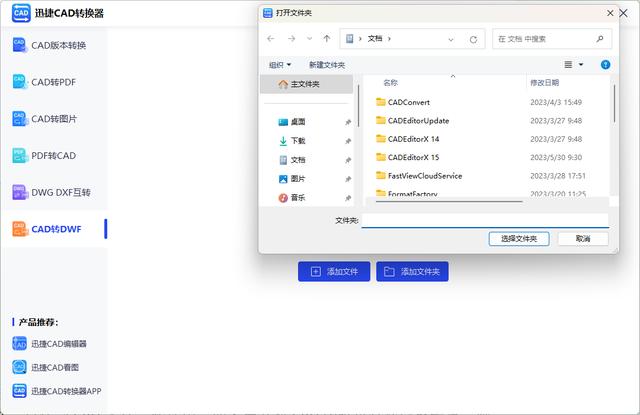
Task: Click the 迅捷CAD看图 product icon
Action: coord(19,367)
